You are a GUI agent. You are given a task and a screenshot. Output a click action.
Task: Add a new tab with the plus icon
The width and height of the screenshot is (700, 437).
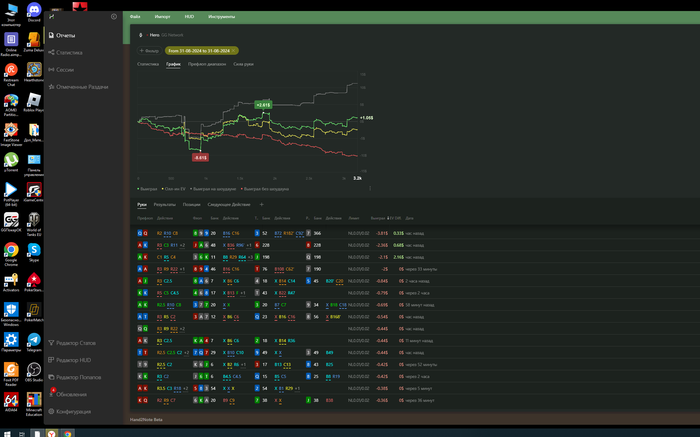pos(262,204)
